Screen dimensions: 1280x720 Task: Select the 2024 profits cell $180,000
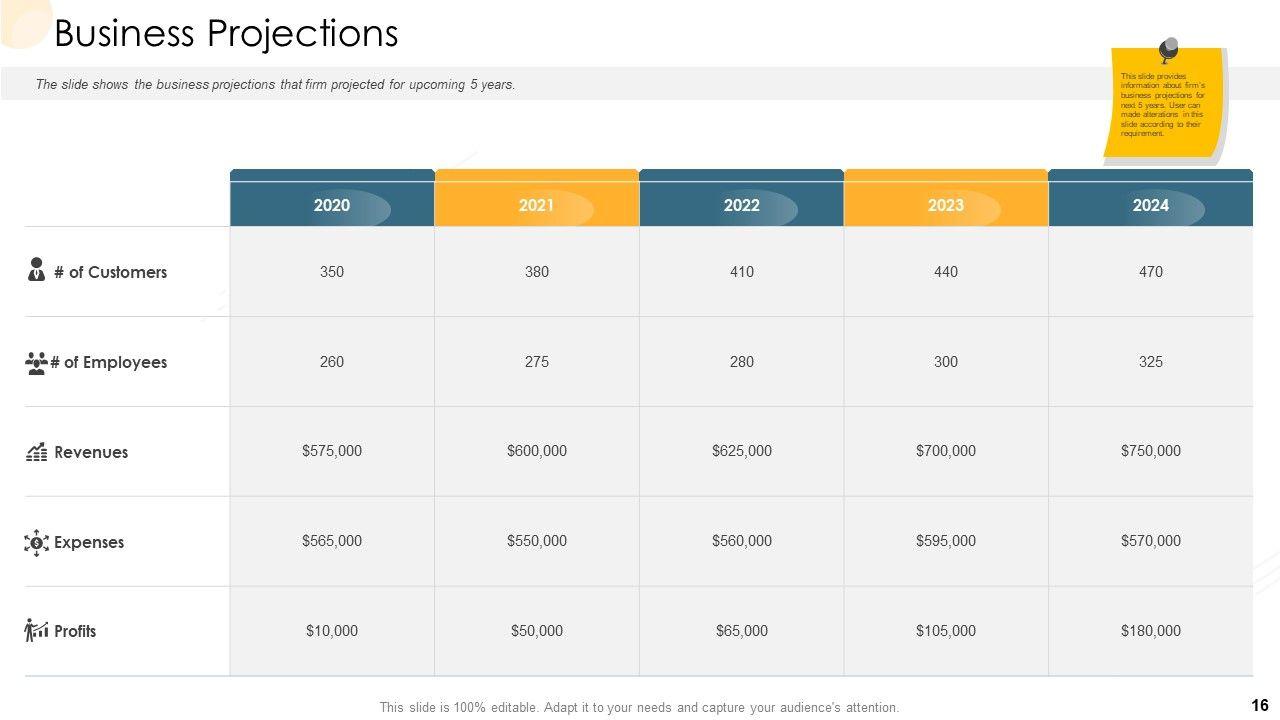pos(1150,631)
